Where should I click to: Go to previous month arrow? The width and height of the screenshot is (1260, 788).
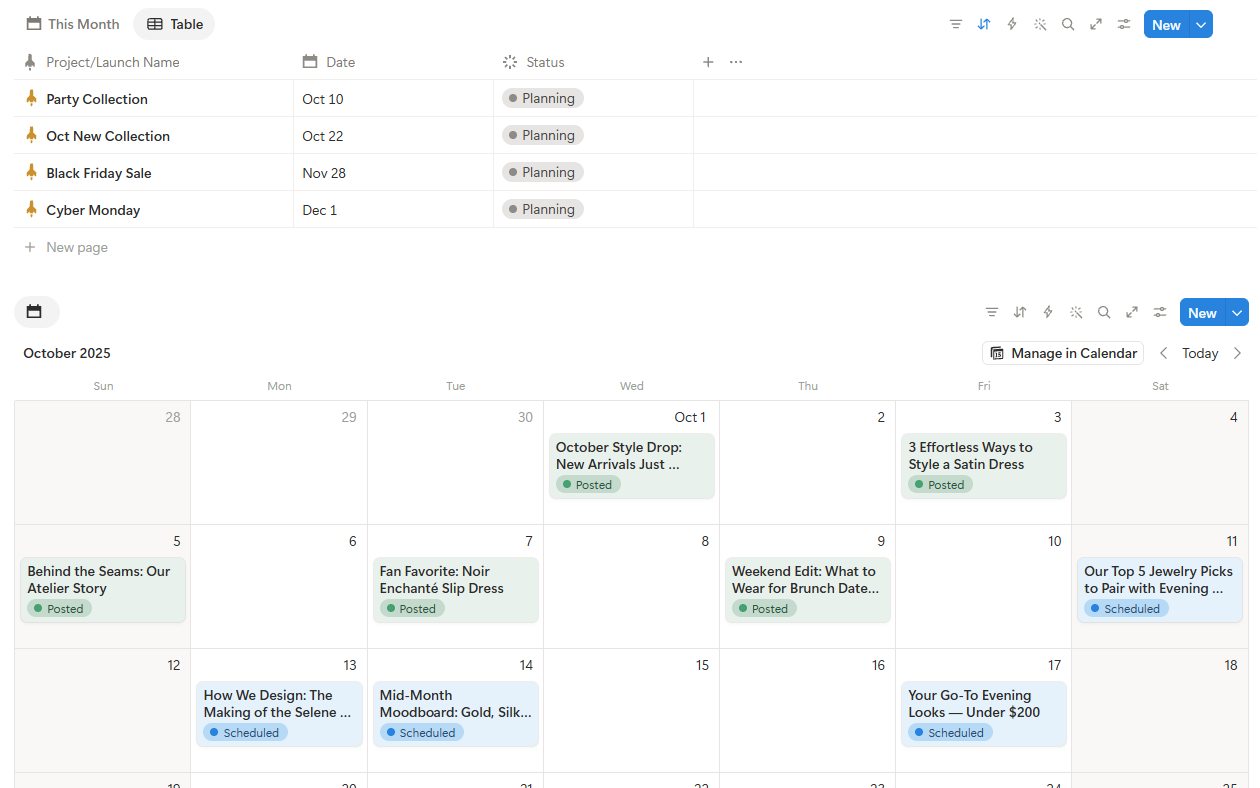pyautogui.click(x=1164, y=353)
